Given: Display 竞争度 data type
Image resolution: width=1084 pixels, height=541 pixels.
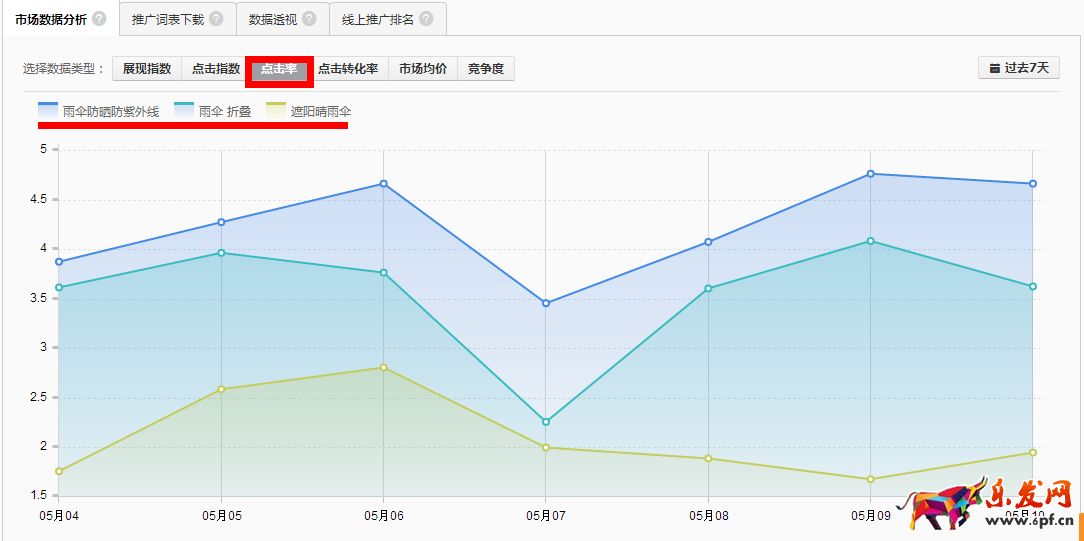Looking at the screenshot, I should pyautogui.click(x=486, y=69).
